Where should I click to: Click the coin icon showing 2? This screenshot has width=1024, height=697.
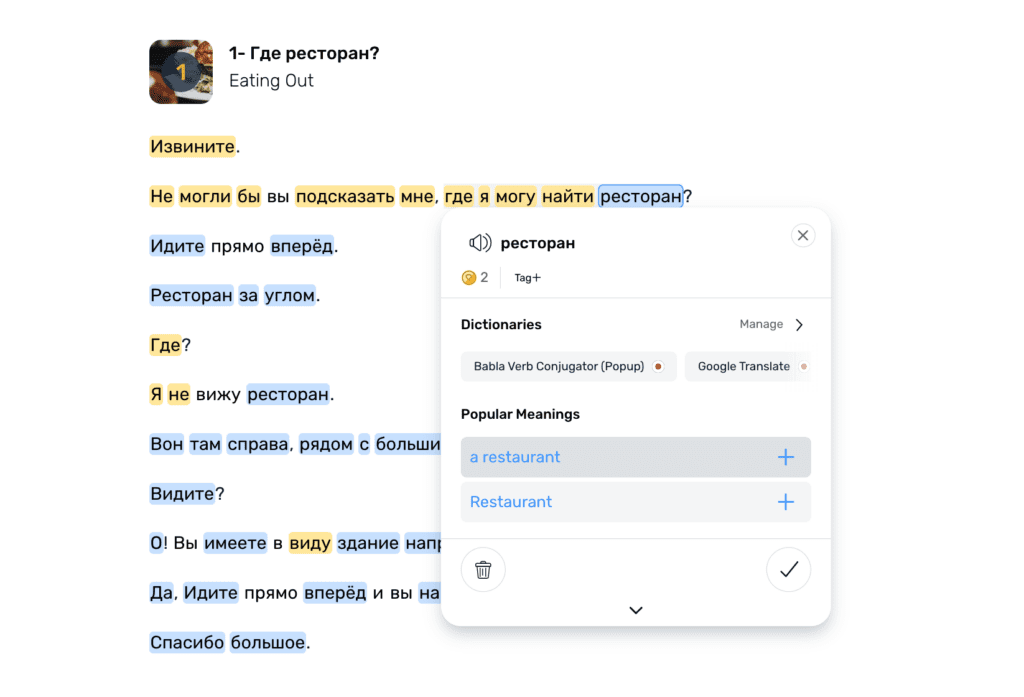tap(469, 278)
